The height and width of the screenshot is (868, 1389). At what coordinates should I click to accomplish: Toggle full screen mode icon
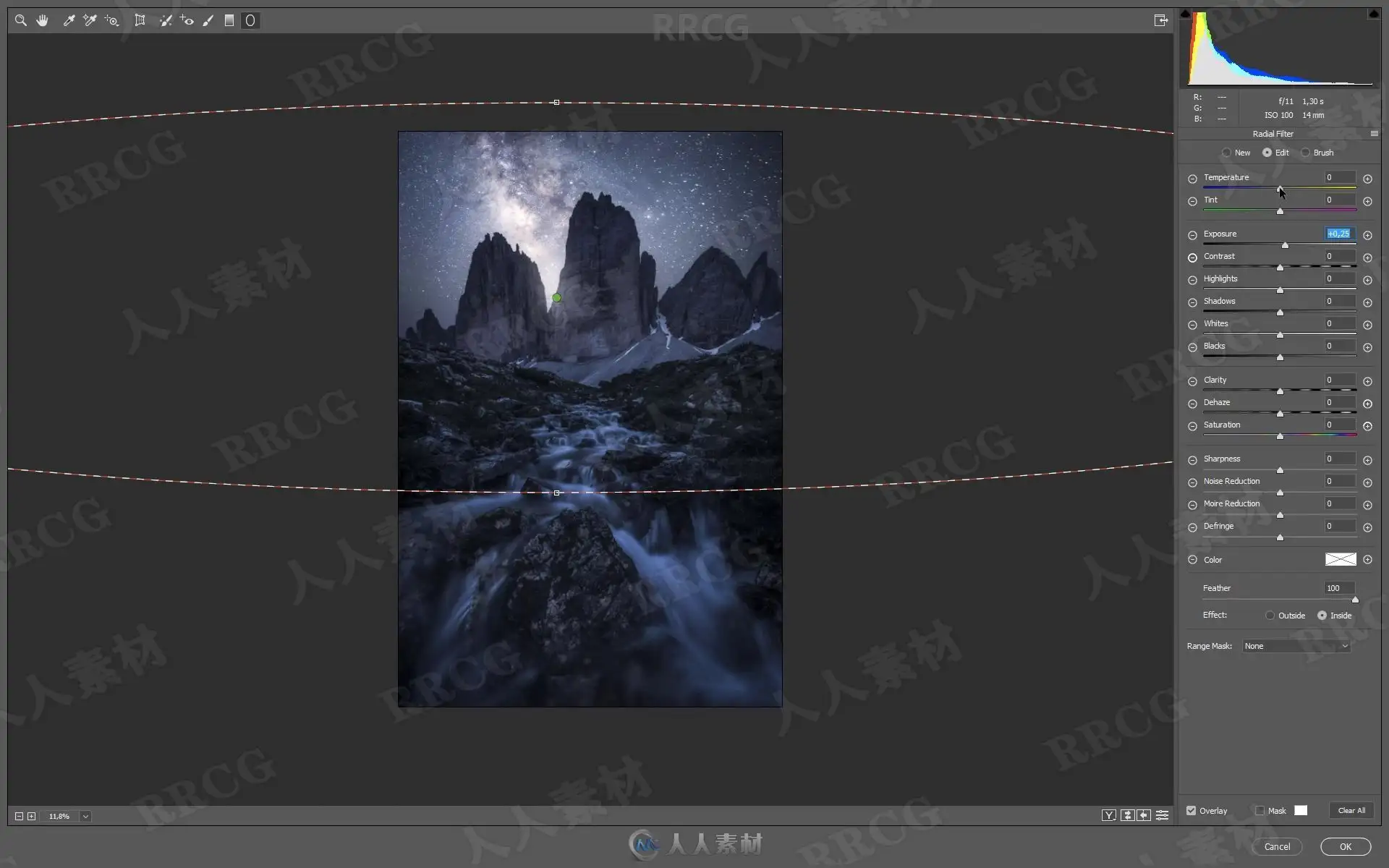pyautogui.click(x=1161, y=20)
